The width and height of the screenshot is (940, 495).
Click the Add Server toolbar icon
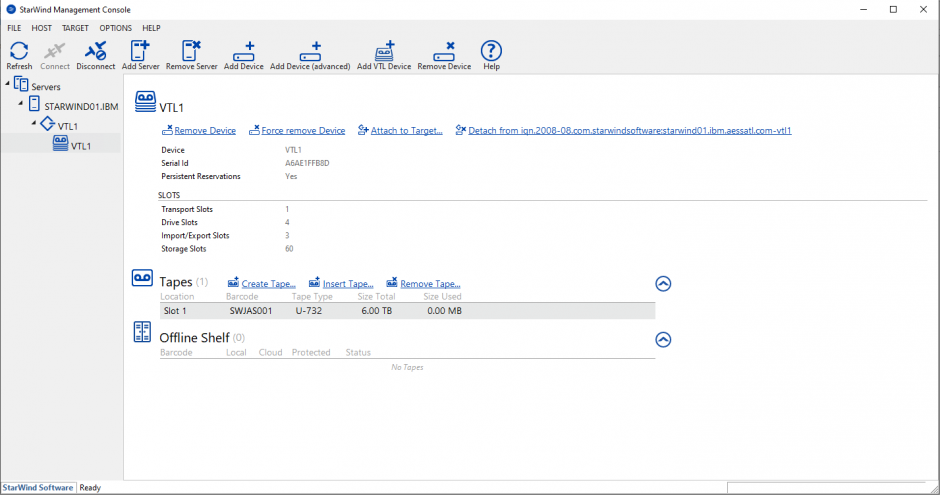[x=140, y=51]
